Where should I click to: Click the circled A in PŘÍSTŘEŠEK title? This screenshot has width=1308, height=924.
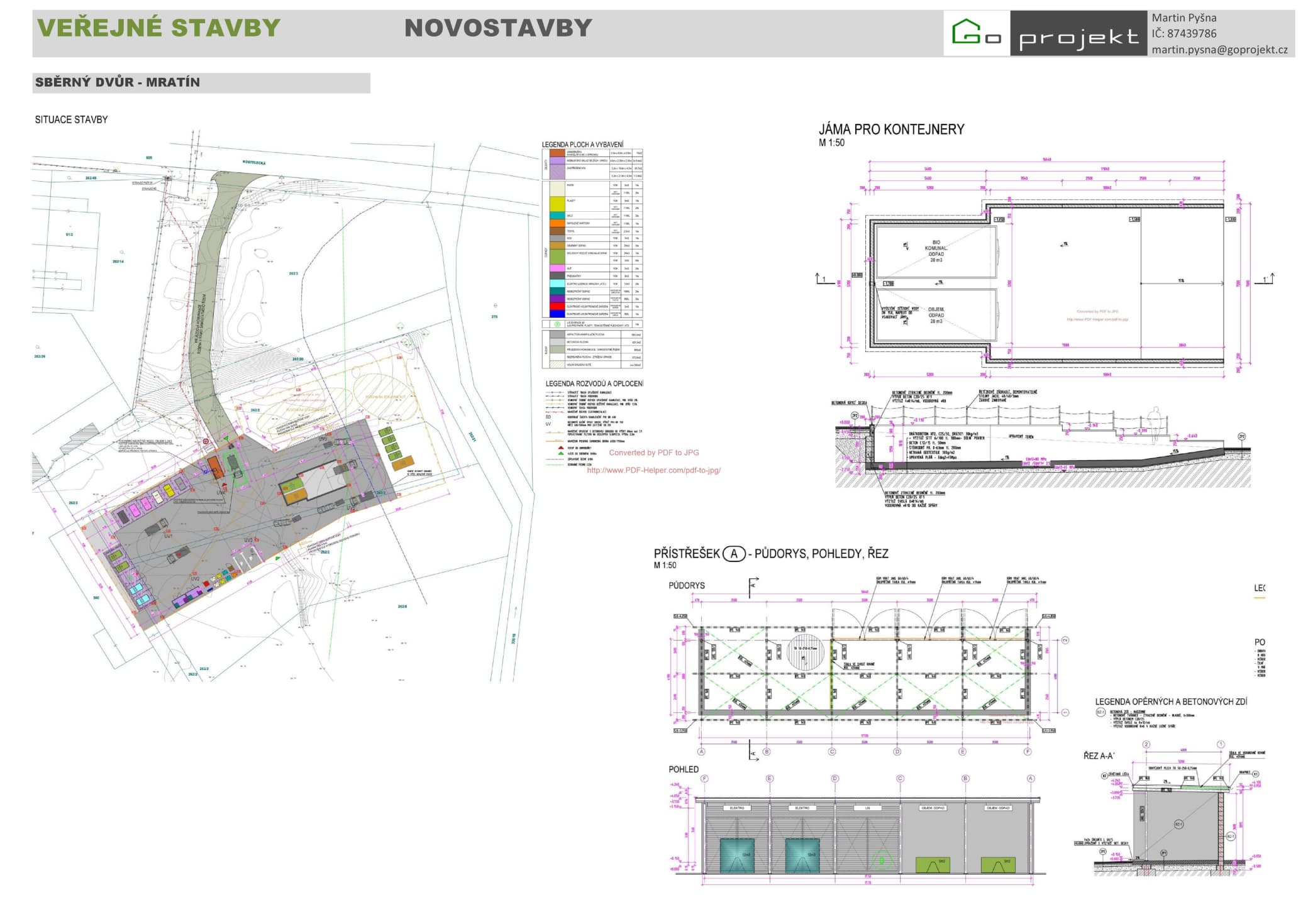click(733, 554)
